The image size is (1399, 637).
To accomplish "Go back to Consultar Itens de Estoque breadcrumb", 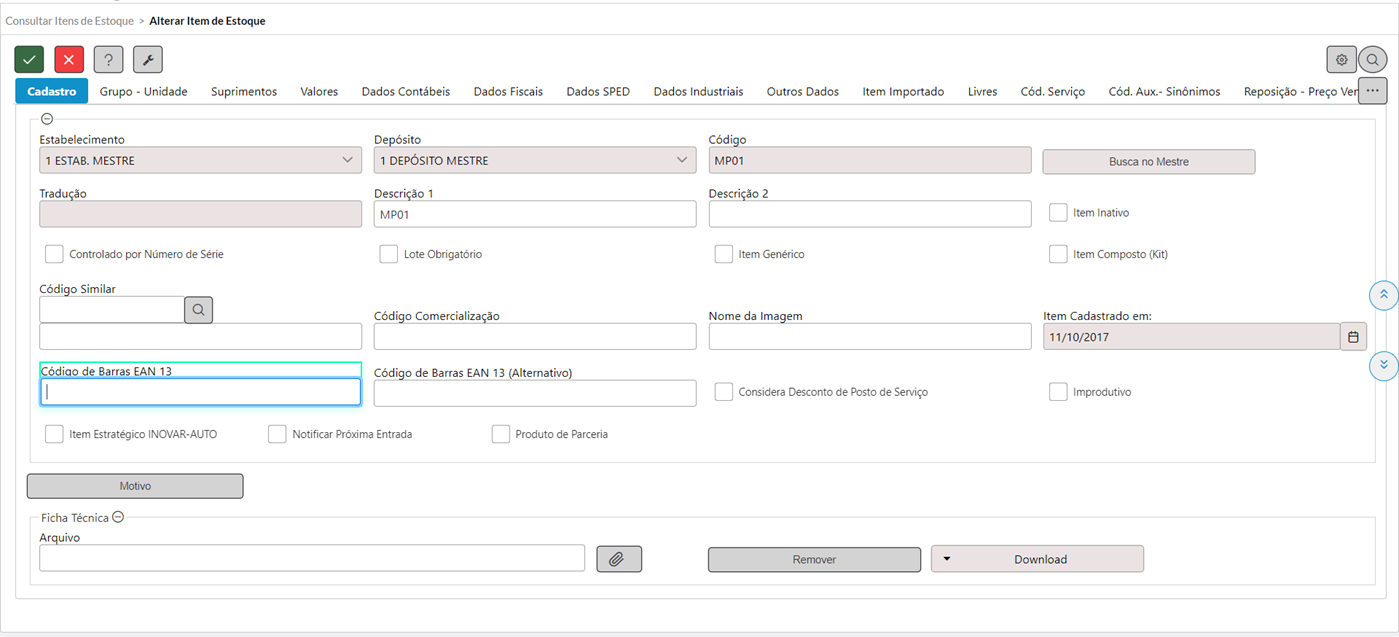I will (69, 20).
